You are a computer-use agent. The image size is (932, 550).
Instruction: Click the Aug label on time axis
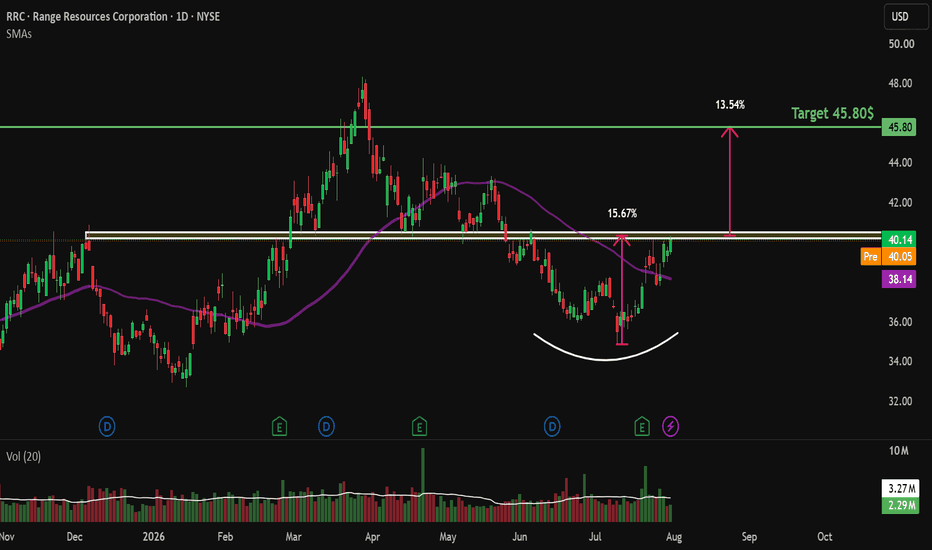point(674,536)
